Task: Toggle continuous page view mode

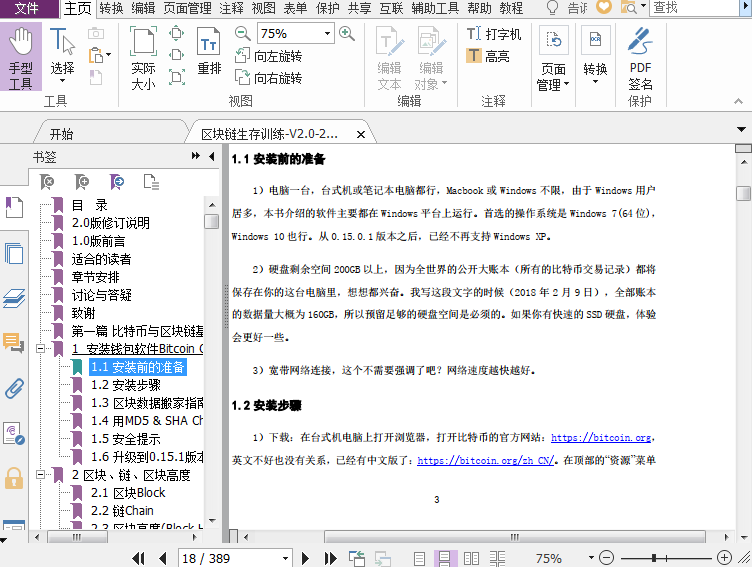Action: click(445, 558)
